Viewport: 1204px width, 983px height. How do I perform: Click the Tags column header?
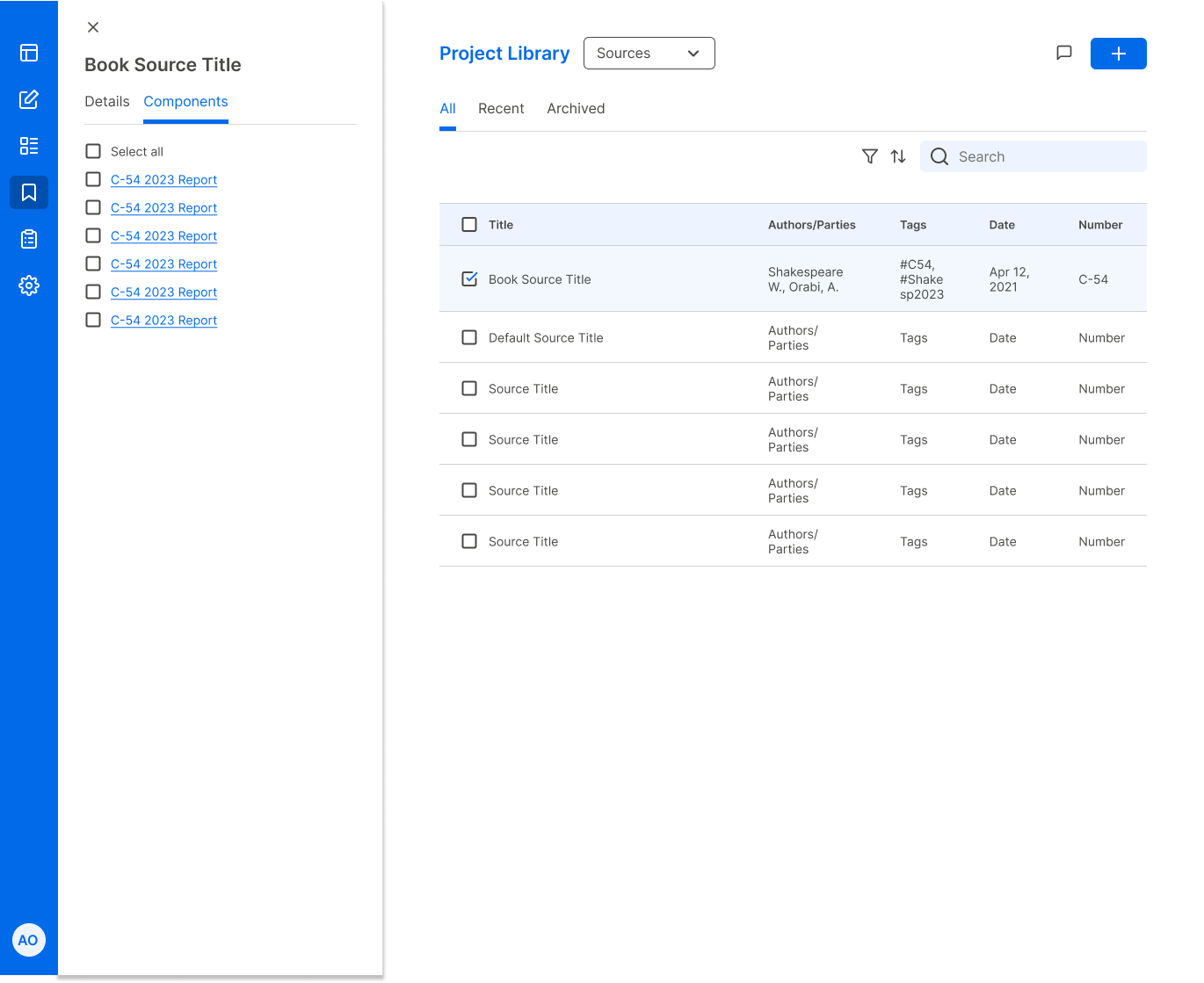click(913, 225)
